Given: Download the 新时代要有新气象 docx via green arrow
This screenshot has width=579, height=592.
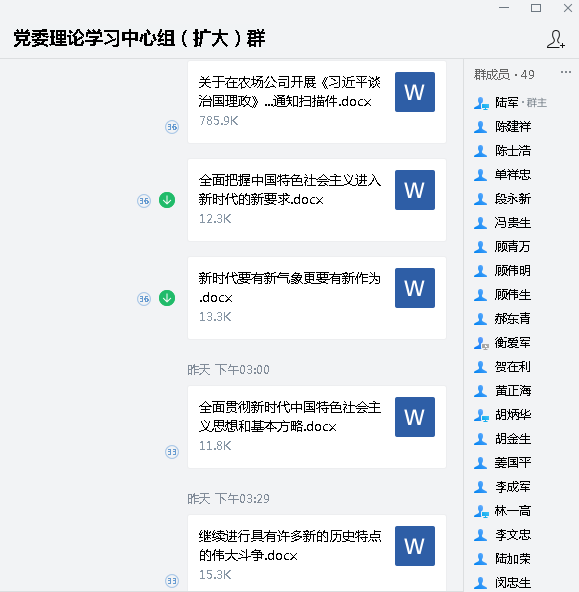Looking at the screenshot, I should coord(167,298).
